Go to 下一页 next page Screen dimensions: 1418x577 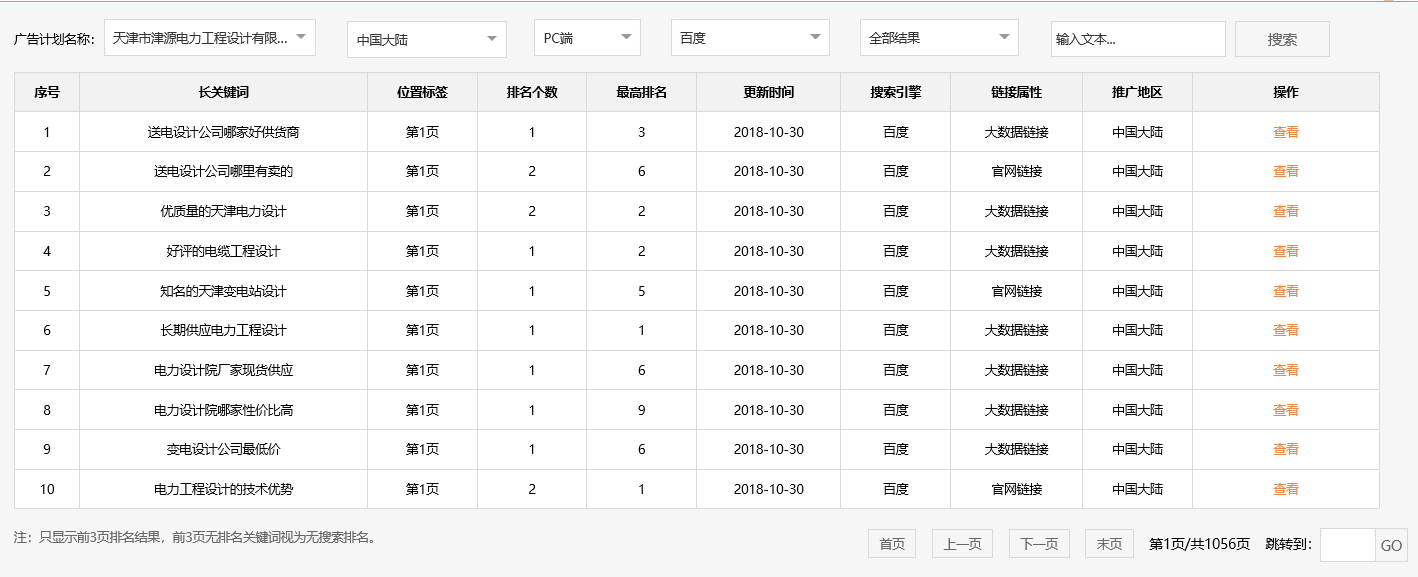pyautogui.click(x=1039, y=544)
